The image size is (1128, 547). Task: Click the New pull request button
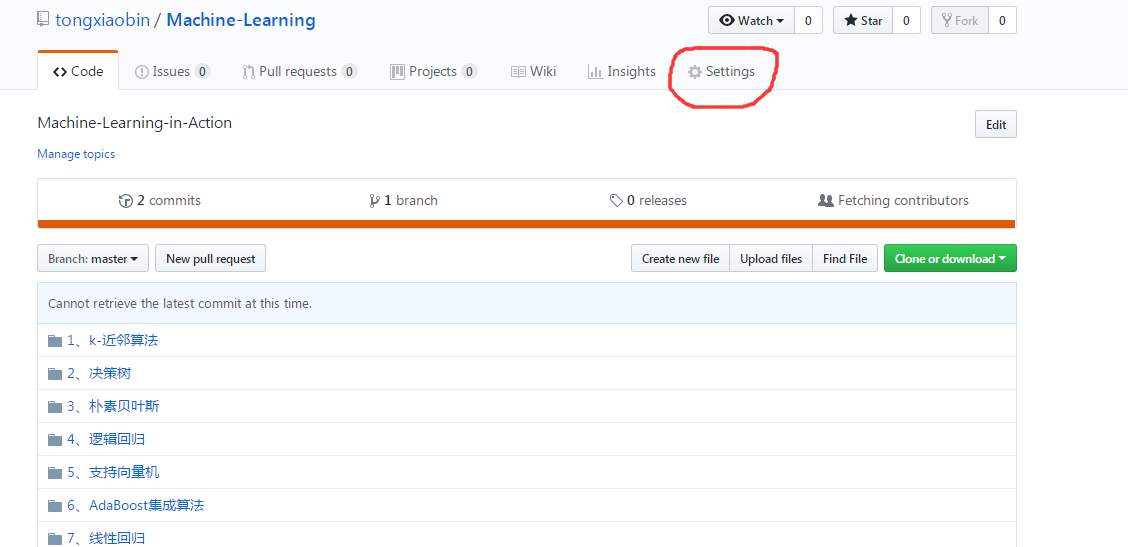(x=210, y=258)
